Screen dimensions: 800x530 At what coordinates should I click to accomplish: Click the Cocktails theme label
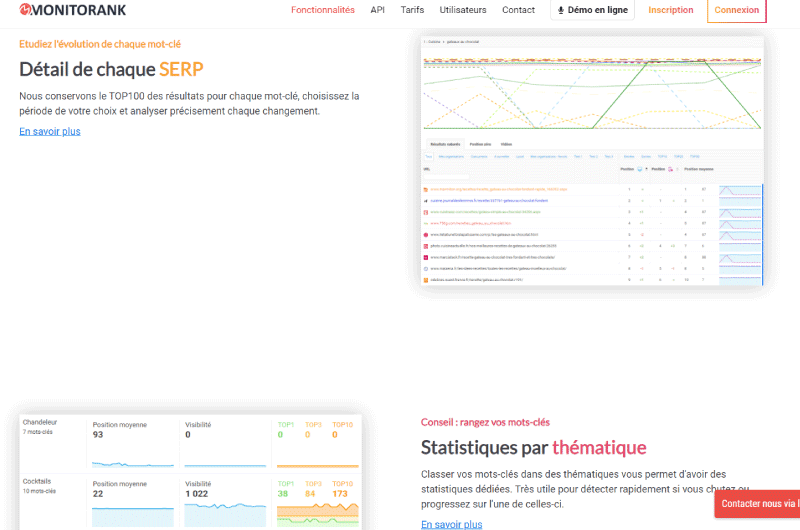(x=37, y=481)
